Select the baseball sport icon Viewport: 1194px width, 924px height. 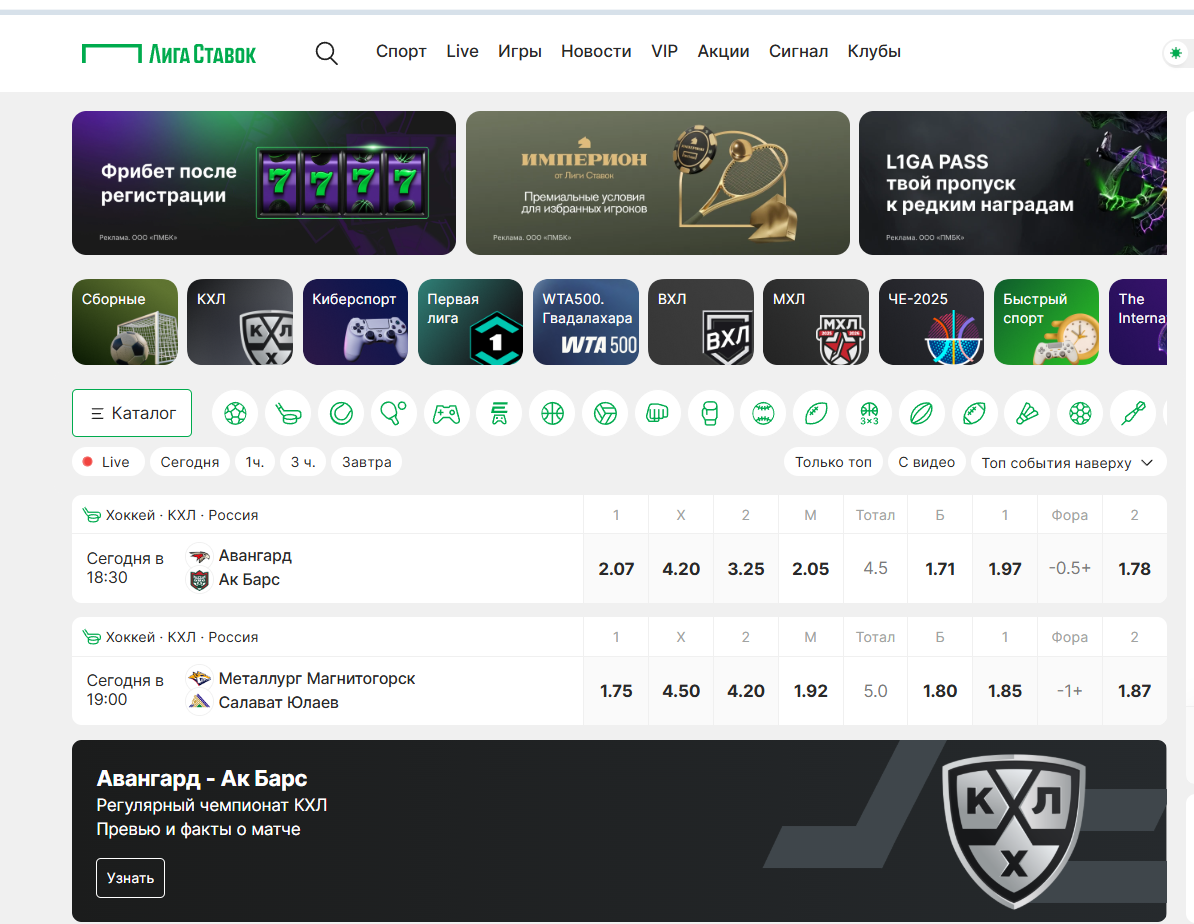click(763, 413)
